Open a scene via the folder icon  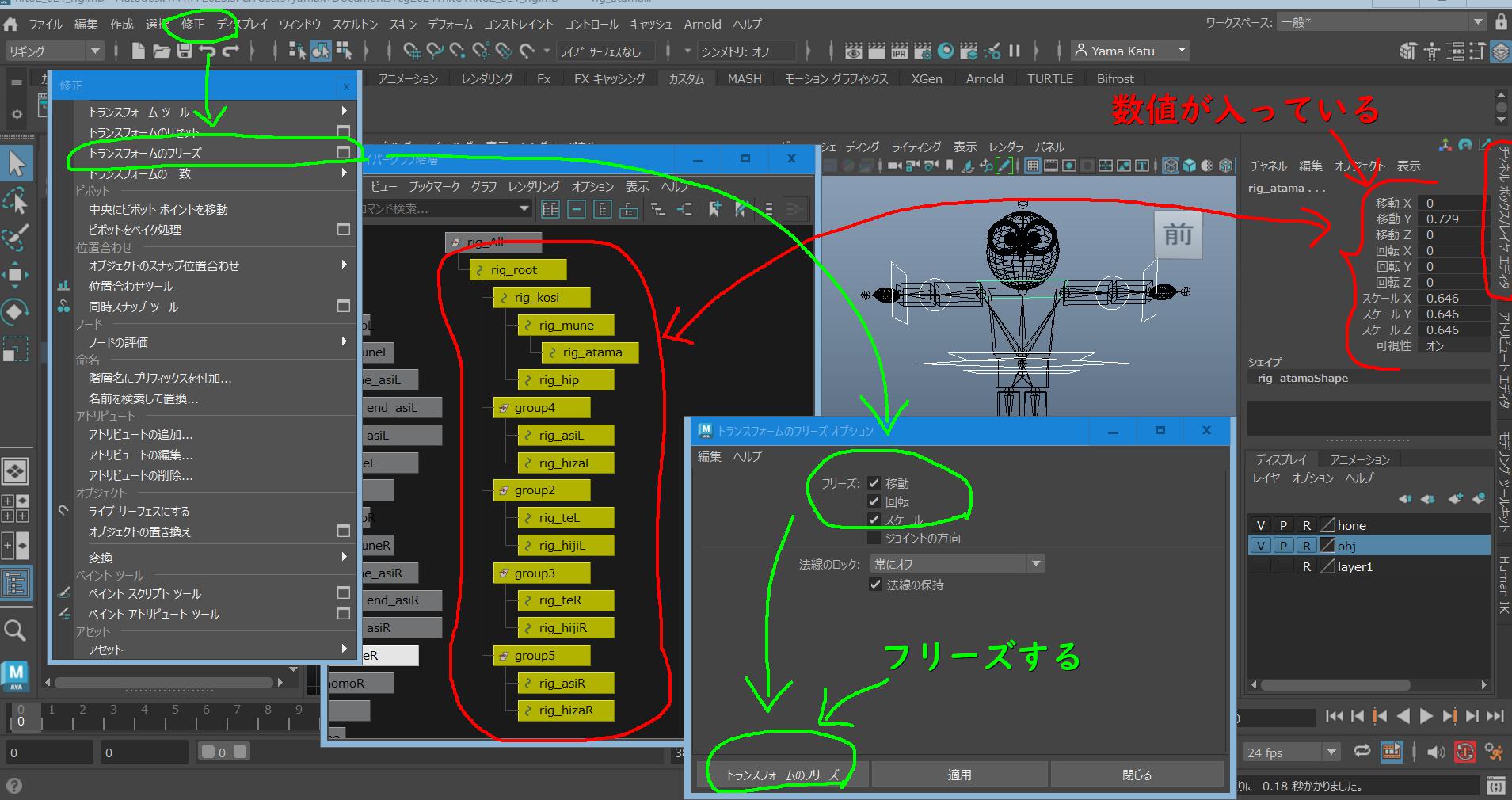pyautogui.click(x=162, y=51)
